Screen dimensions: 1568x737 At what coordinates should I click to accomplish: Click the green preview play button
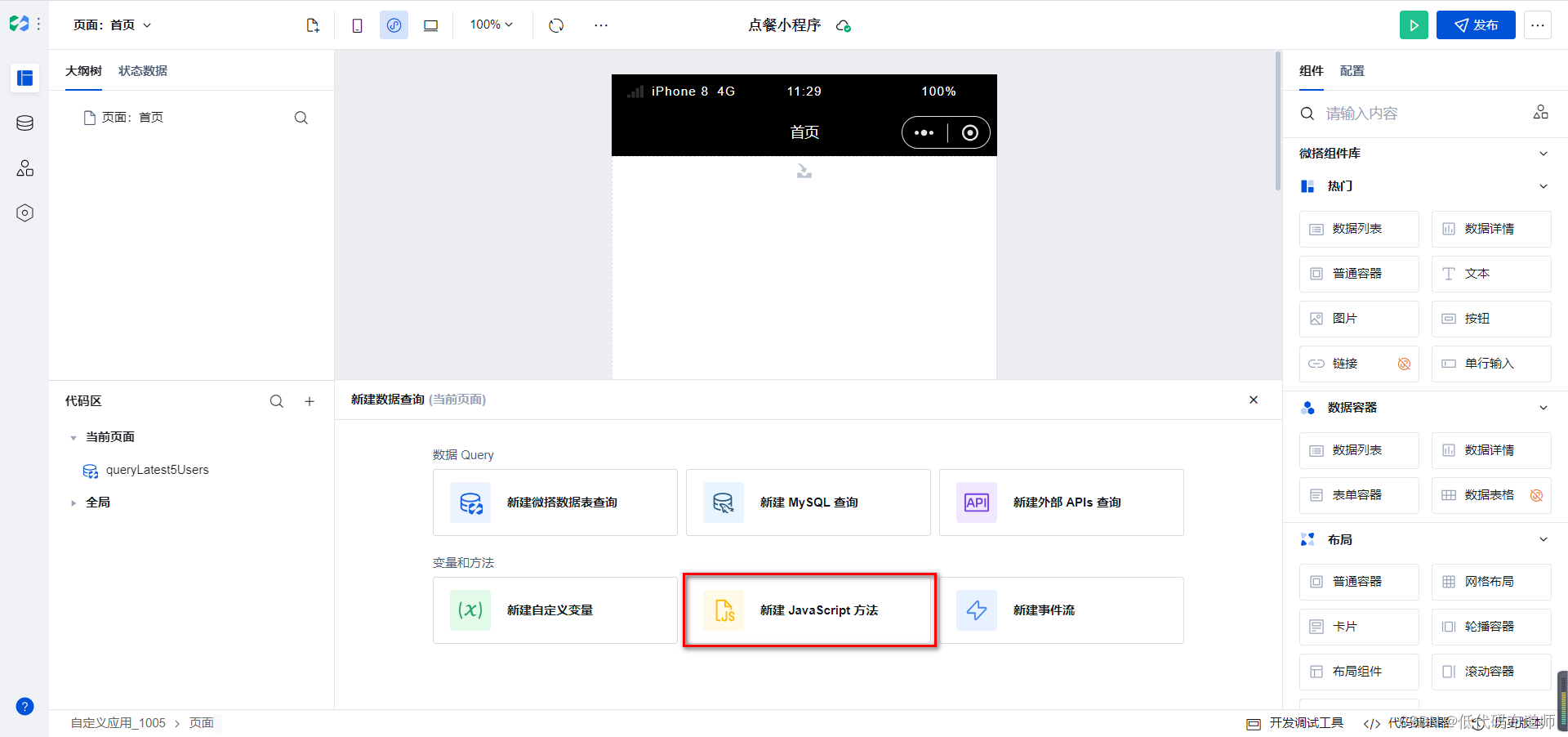click(x=1414, y=25)
